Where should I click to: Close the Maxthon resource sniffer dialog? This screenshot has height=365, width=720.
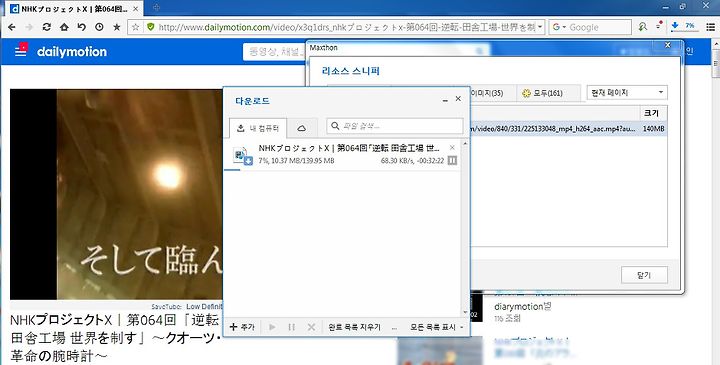[x=668, y=45]
